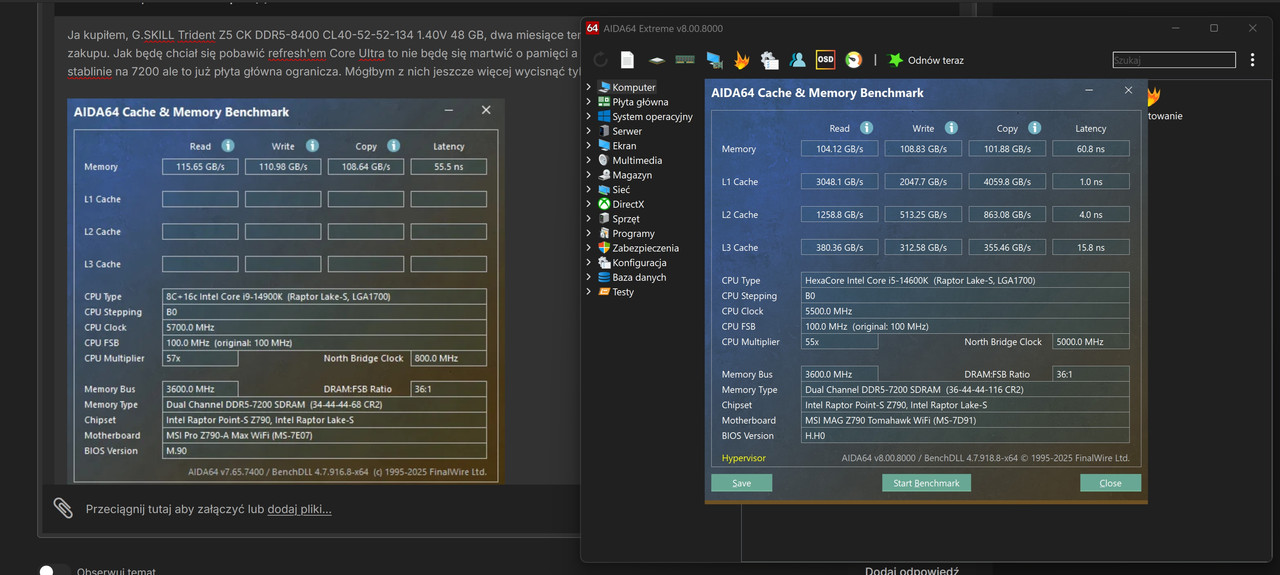Expand the Komputer tree node
1280x575 pixels.
coord(589,87)
